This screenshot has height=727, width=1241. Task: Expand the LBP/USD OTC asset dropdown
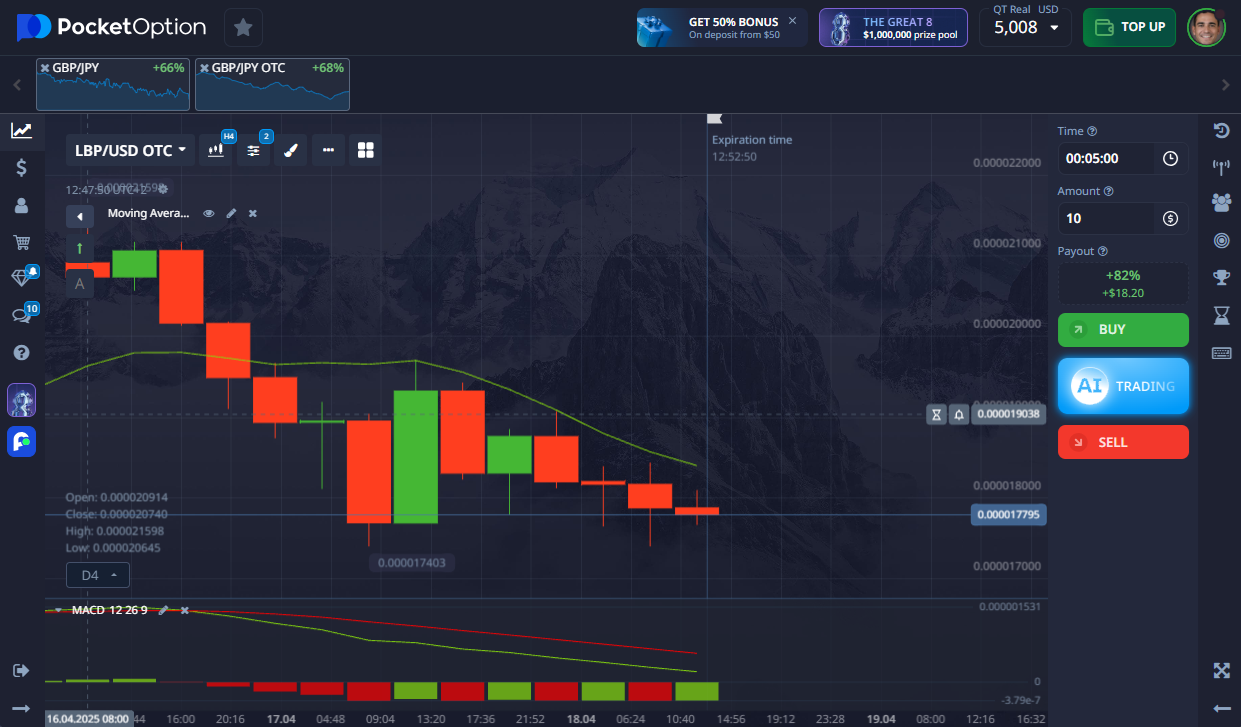point(130,150)
